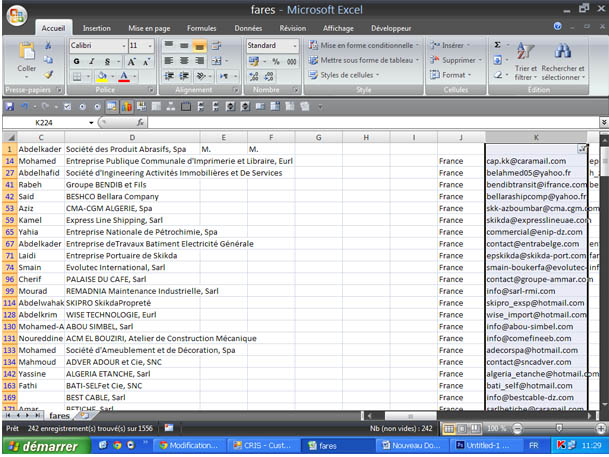
Task: Click the AutoSum sigma icon
Action: coord(497,45)
